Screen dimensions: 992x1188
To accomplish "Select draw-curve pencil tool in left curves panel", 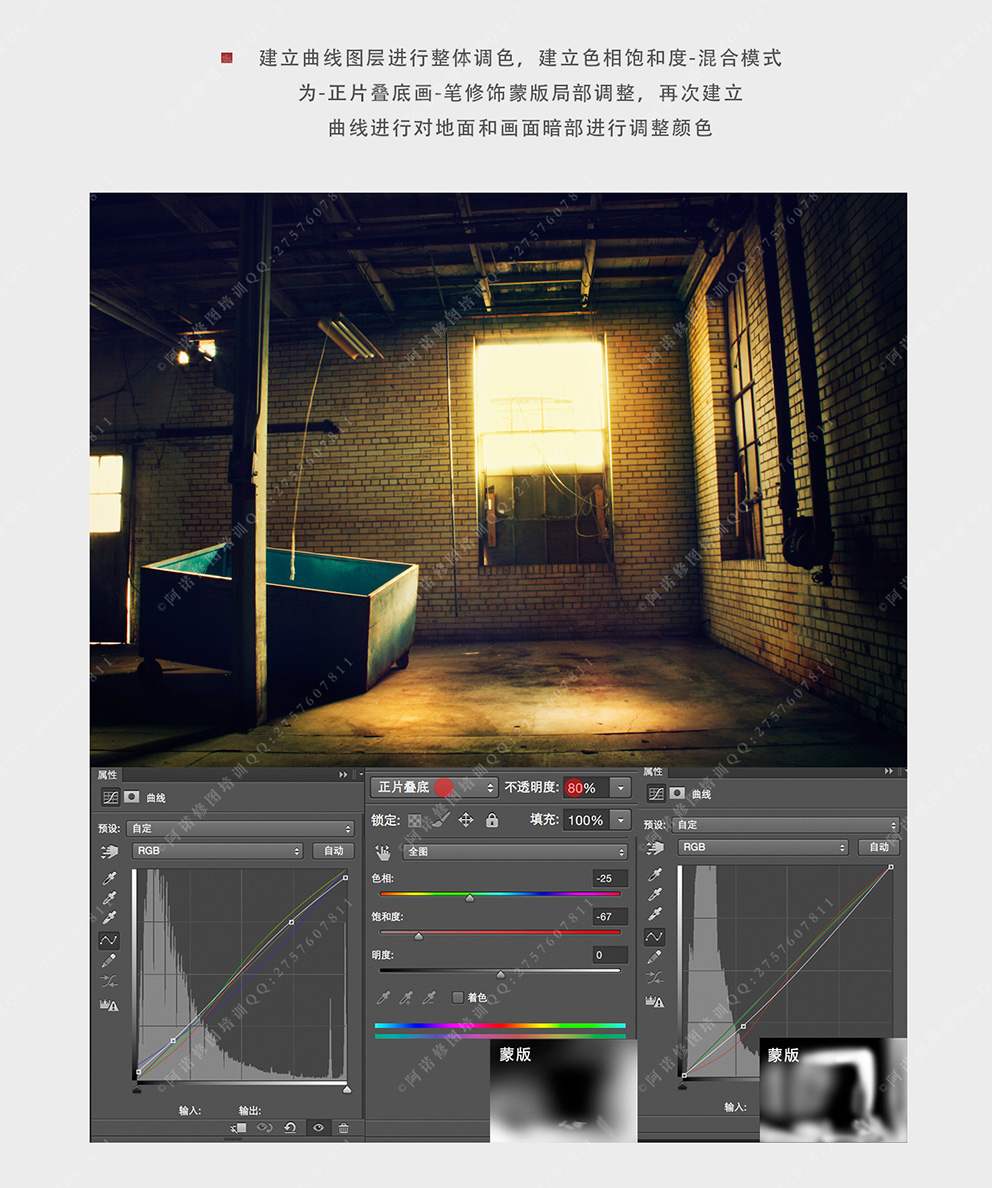I will (x=109, y=960).
